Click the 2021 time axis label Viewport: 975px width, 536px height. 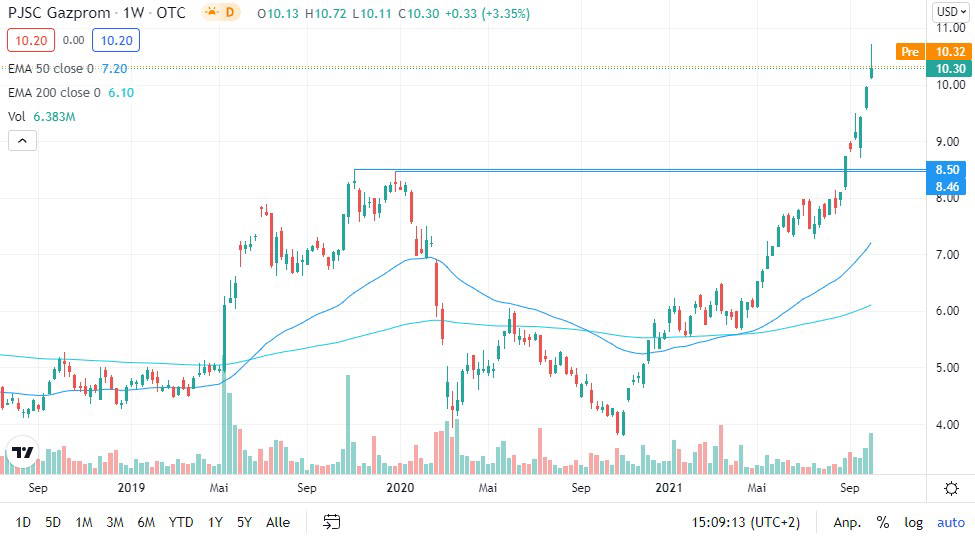pos(668,488)
